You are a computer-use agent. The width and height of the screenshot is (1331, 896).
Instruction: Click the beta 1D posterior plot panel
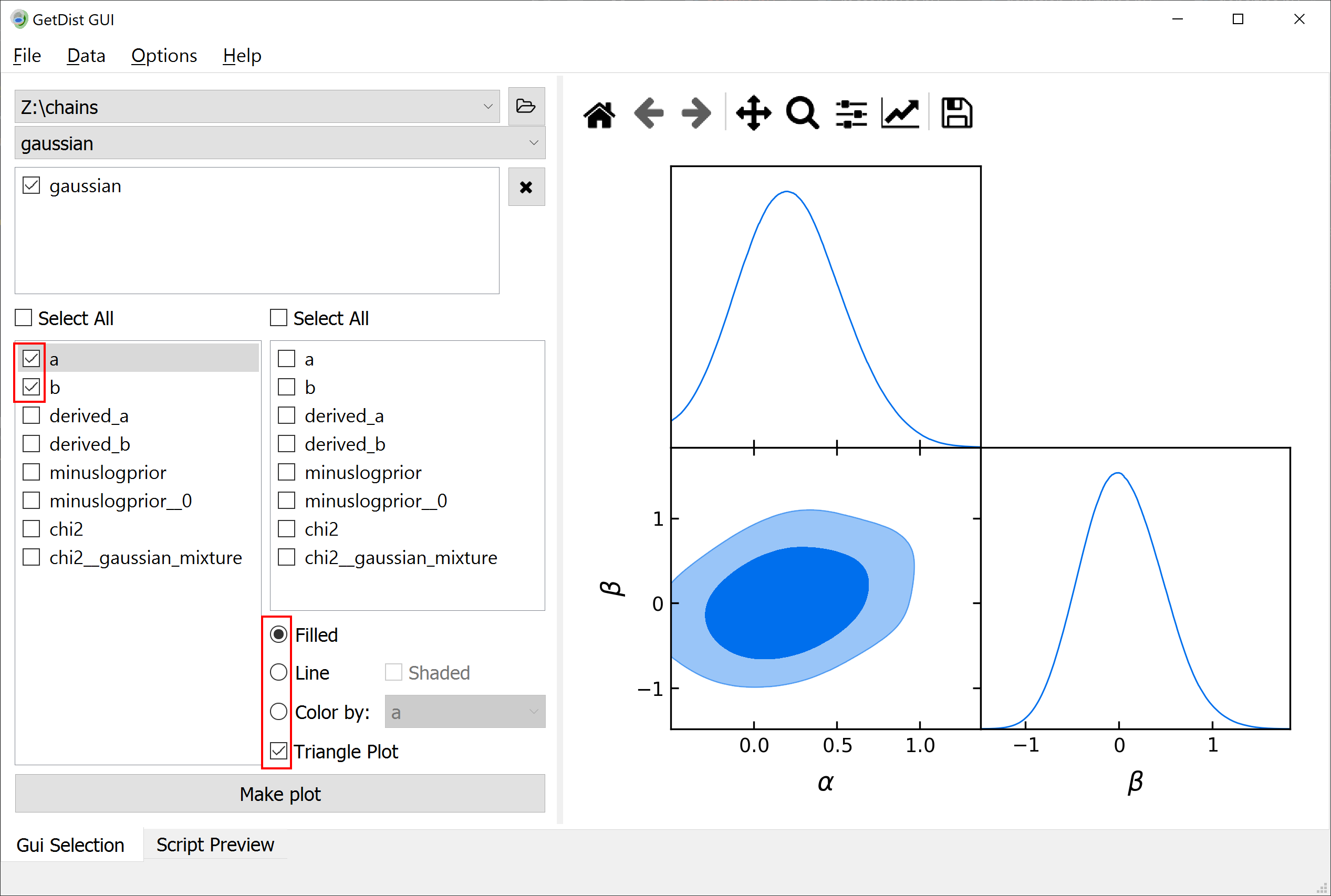1136,589
